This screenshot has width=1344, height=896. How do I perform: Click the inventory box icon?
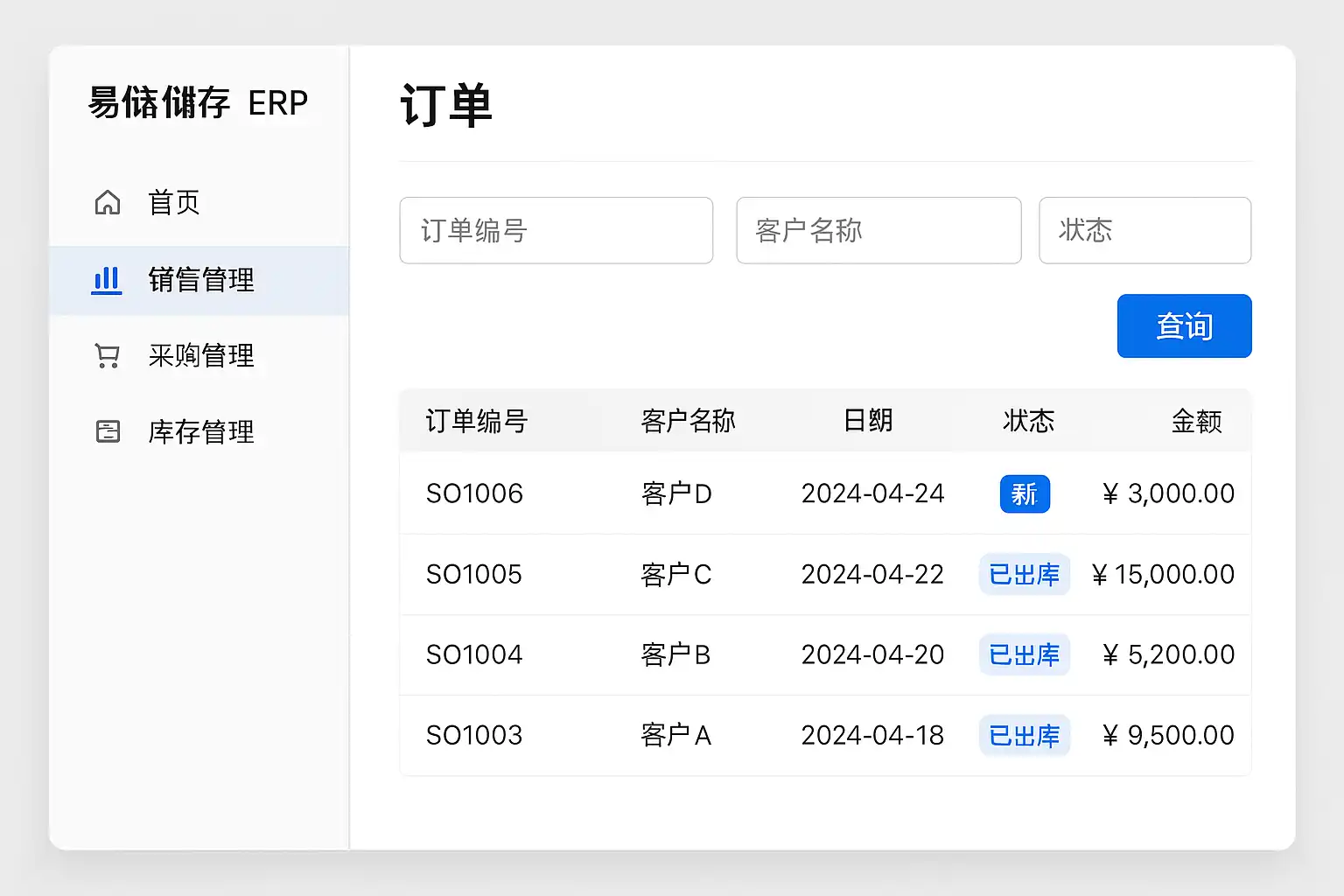(108, 431)
